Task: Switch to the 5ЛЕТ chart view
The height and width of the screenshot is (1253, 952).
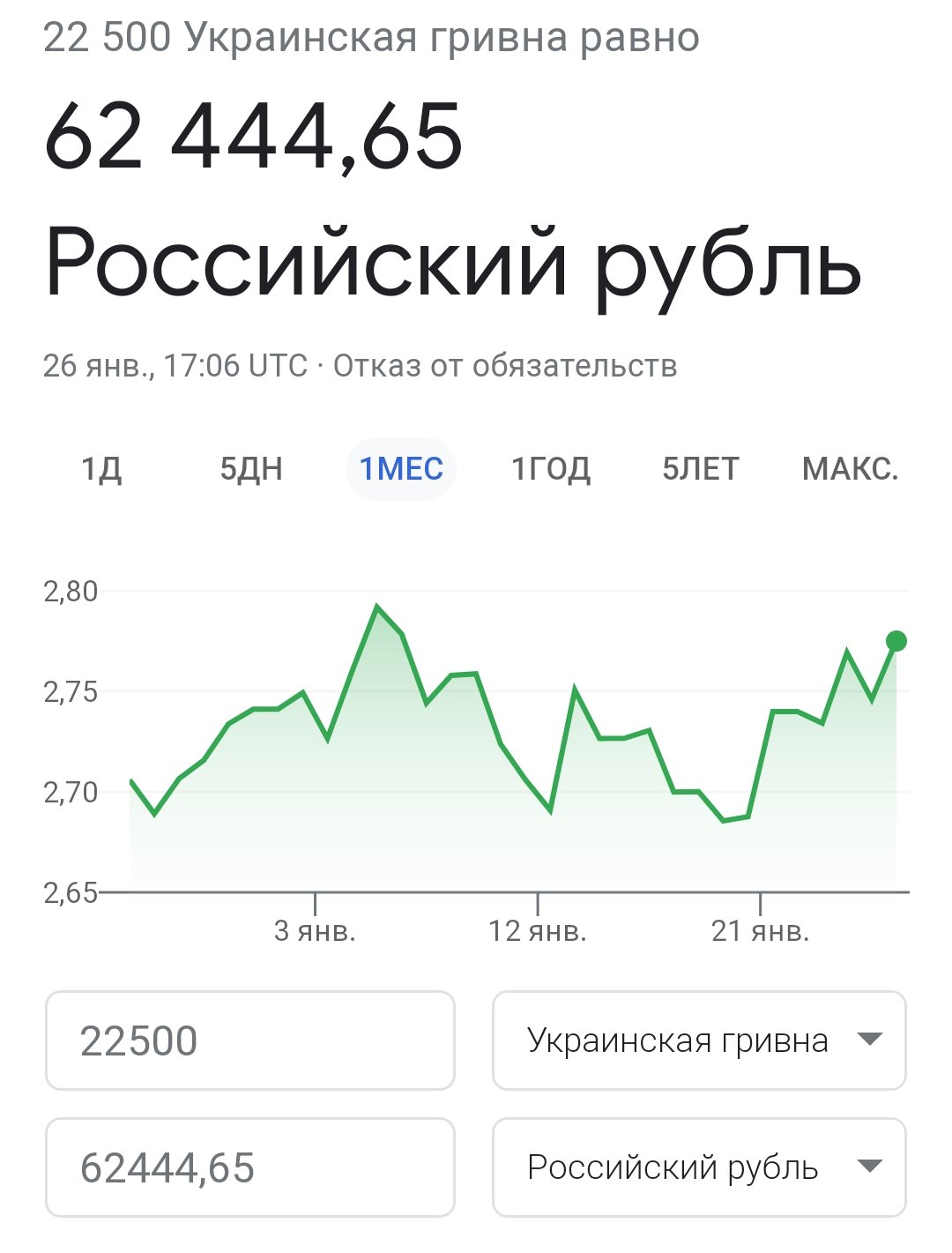Action: tap(701, 469)
